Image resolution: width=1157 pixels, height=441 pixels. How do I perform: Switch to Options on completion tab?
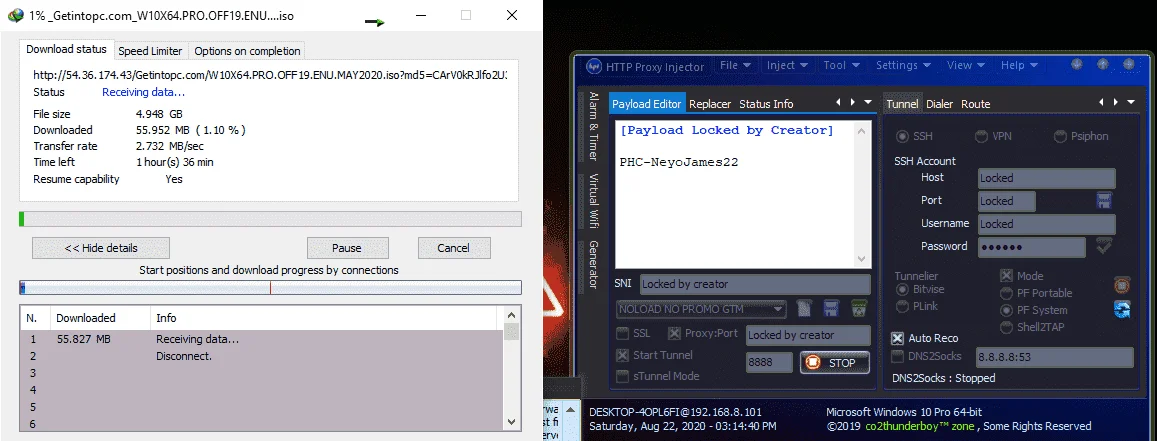[x=247, y=51]
